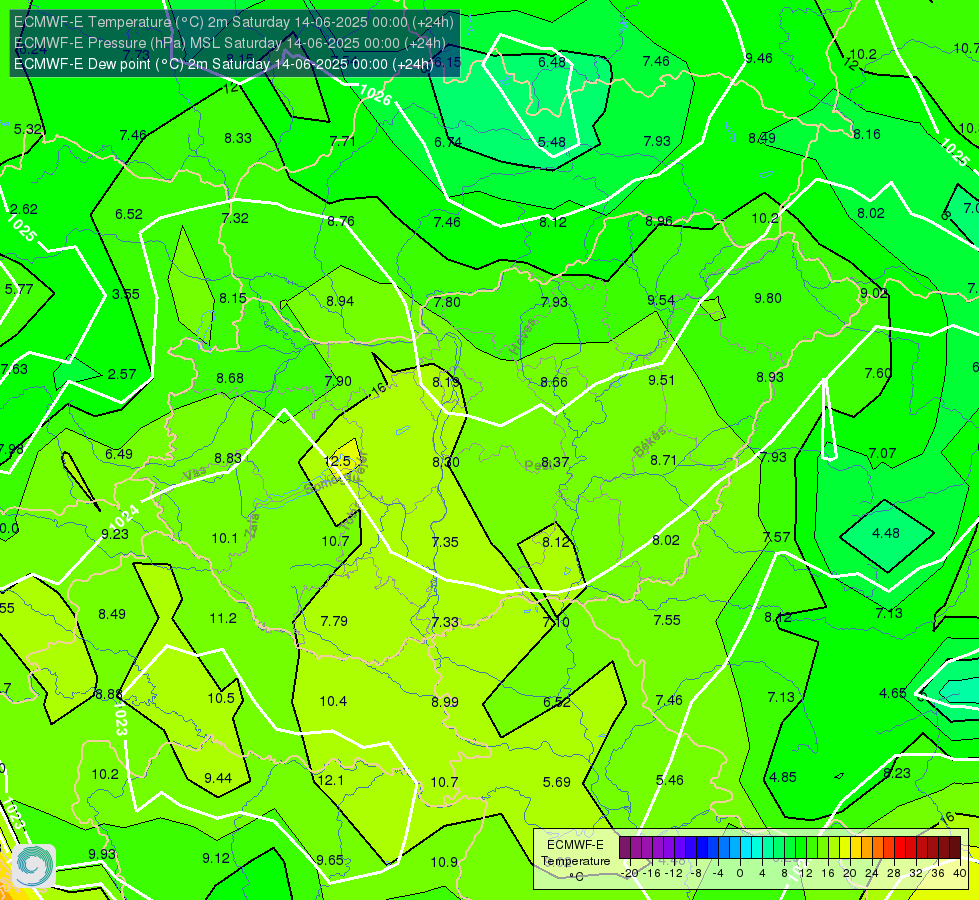The image size is (979, 900).
Task: Click the 9.65 dew point value
Action: [330, 860]
